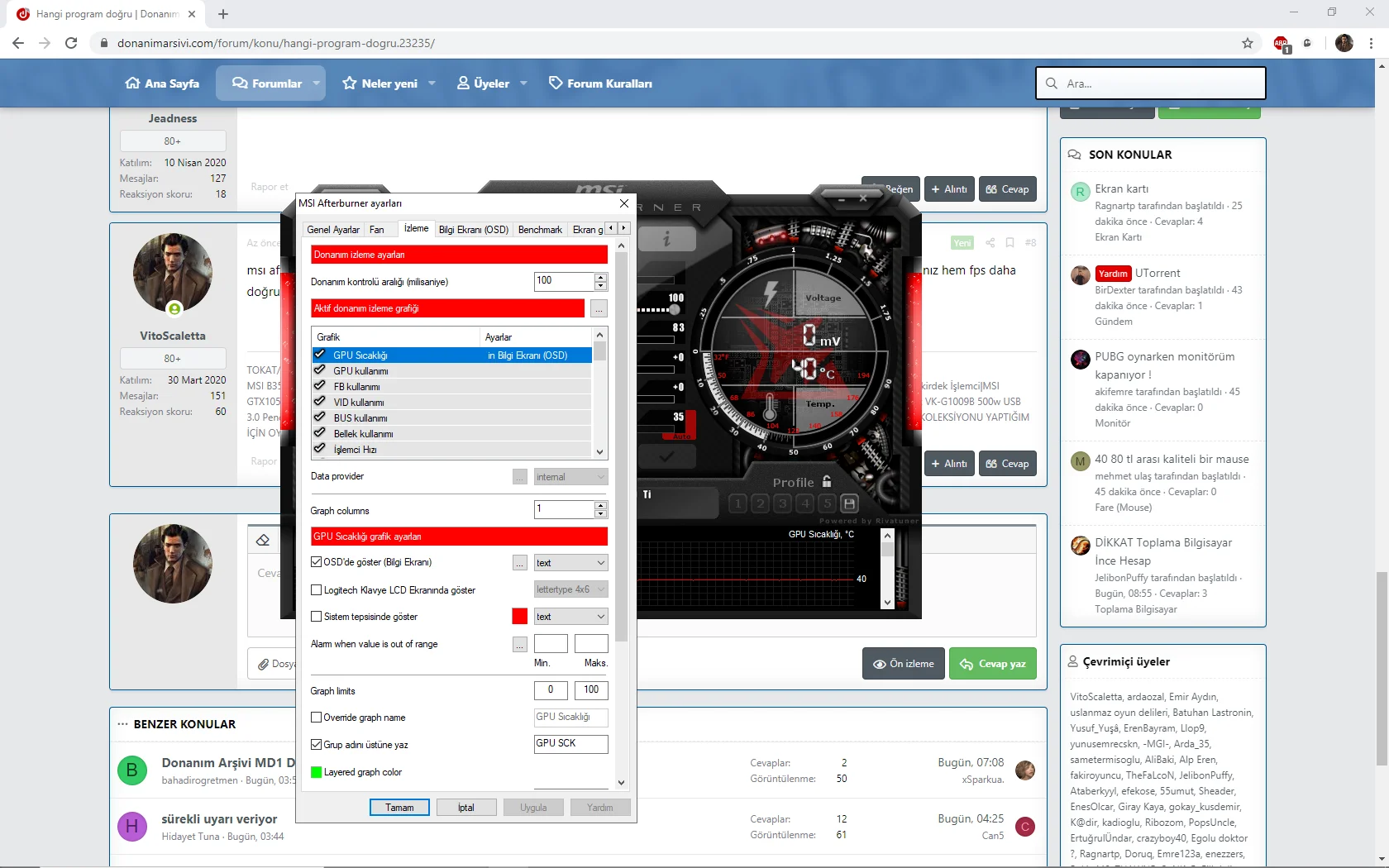Open the Data provider 'internal' dropdown
The height and width of the screenshot is (868, 1389).
[x=571, y=477]
